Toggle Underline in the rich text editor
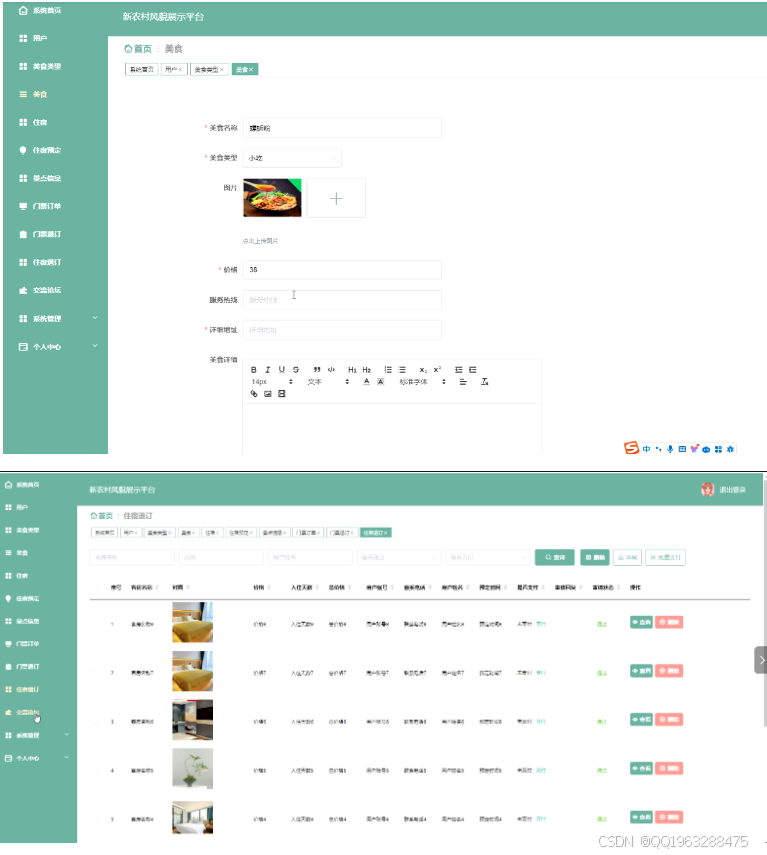The height and width of the screenshot is (855, 767). [x=282, y=370]
